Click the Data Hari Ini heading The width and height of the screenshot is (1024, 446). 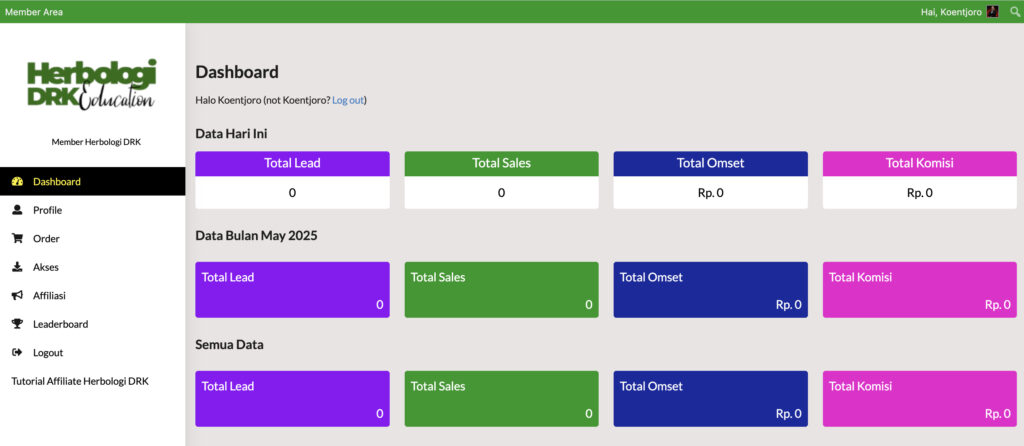pos(231,133)
